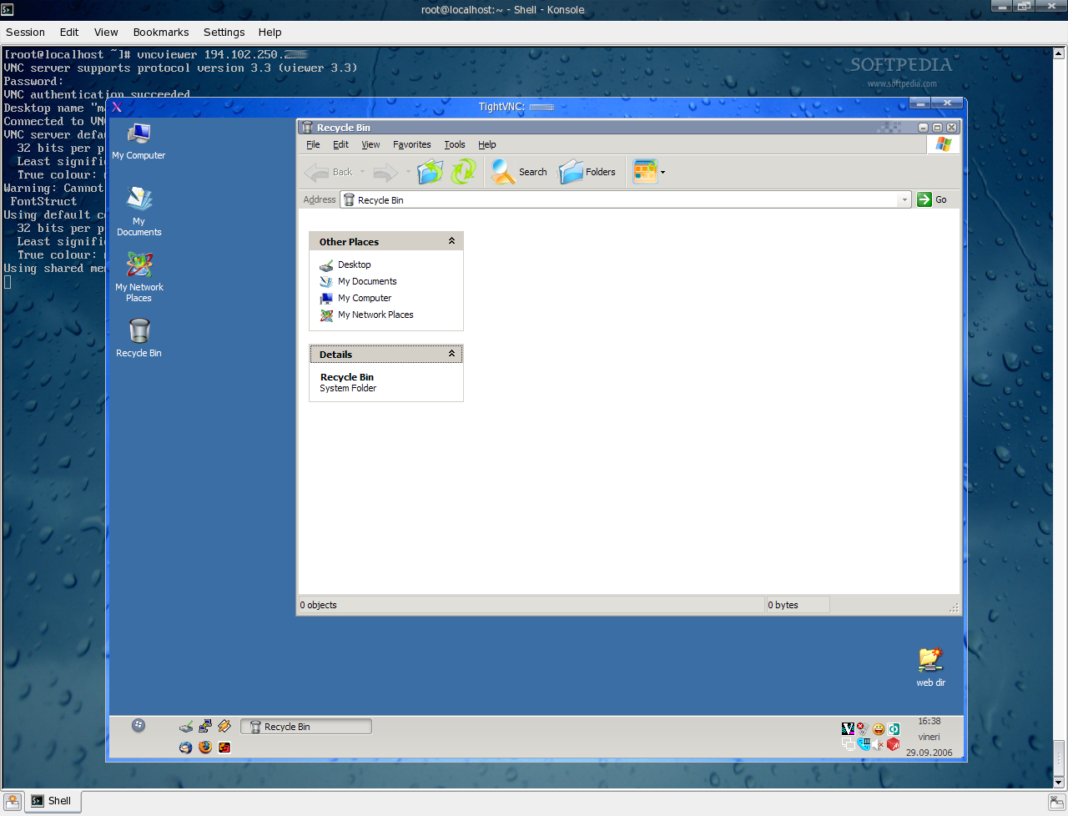The image size is (1068, 816).
Task: Refresh the folder view with green refresh icon
Action: coord(463,171)
